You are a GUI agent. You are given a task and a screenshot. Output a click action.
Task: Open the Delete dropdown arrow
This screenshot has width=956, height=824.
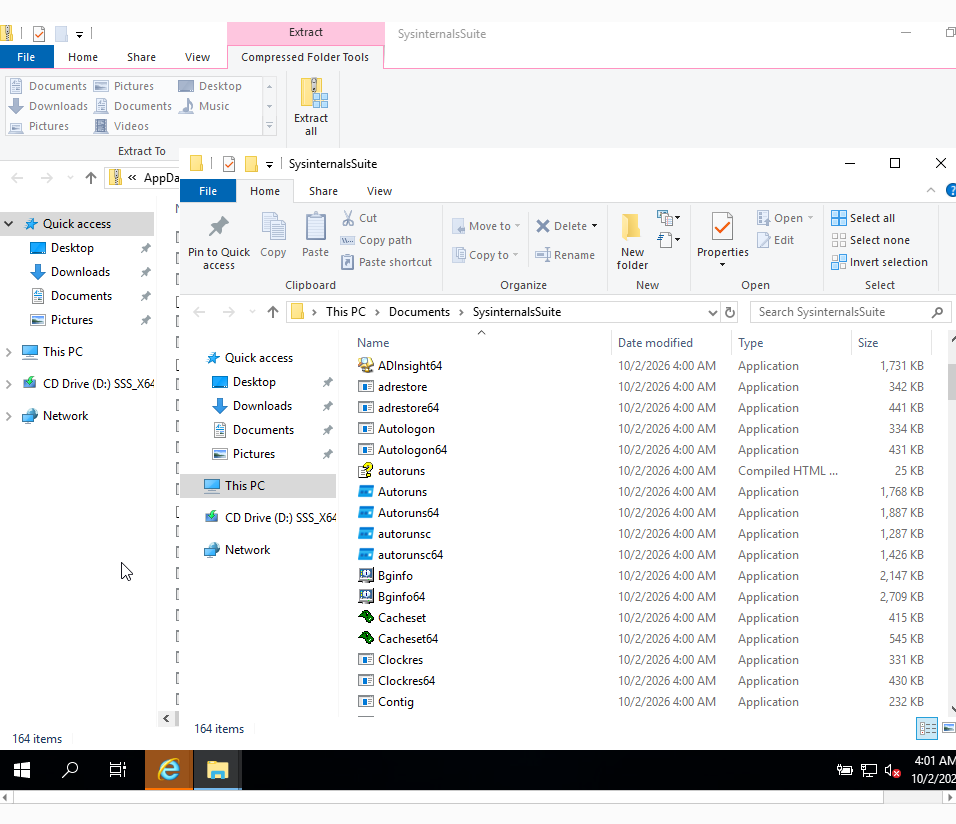point(594,226)
